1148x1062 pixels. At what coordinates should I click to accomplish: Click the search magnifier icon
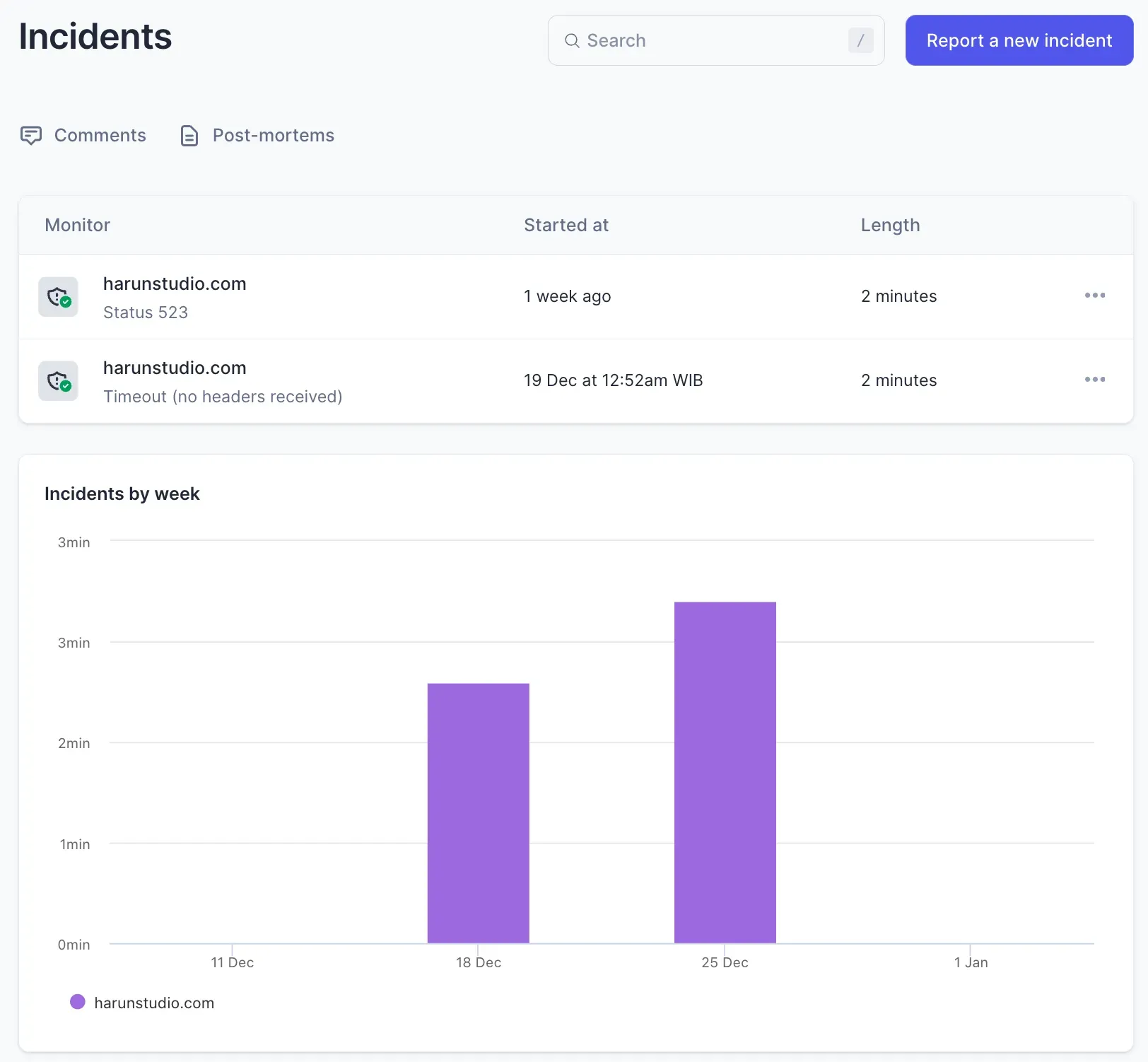[x=572, y=41]
